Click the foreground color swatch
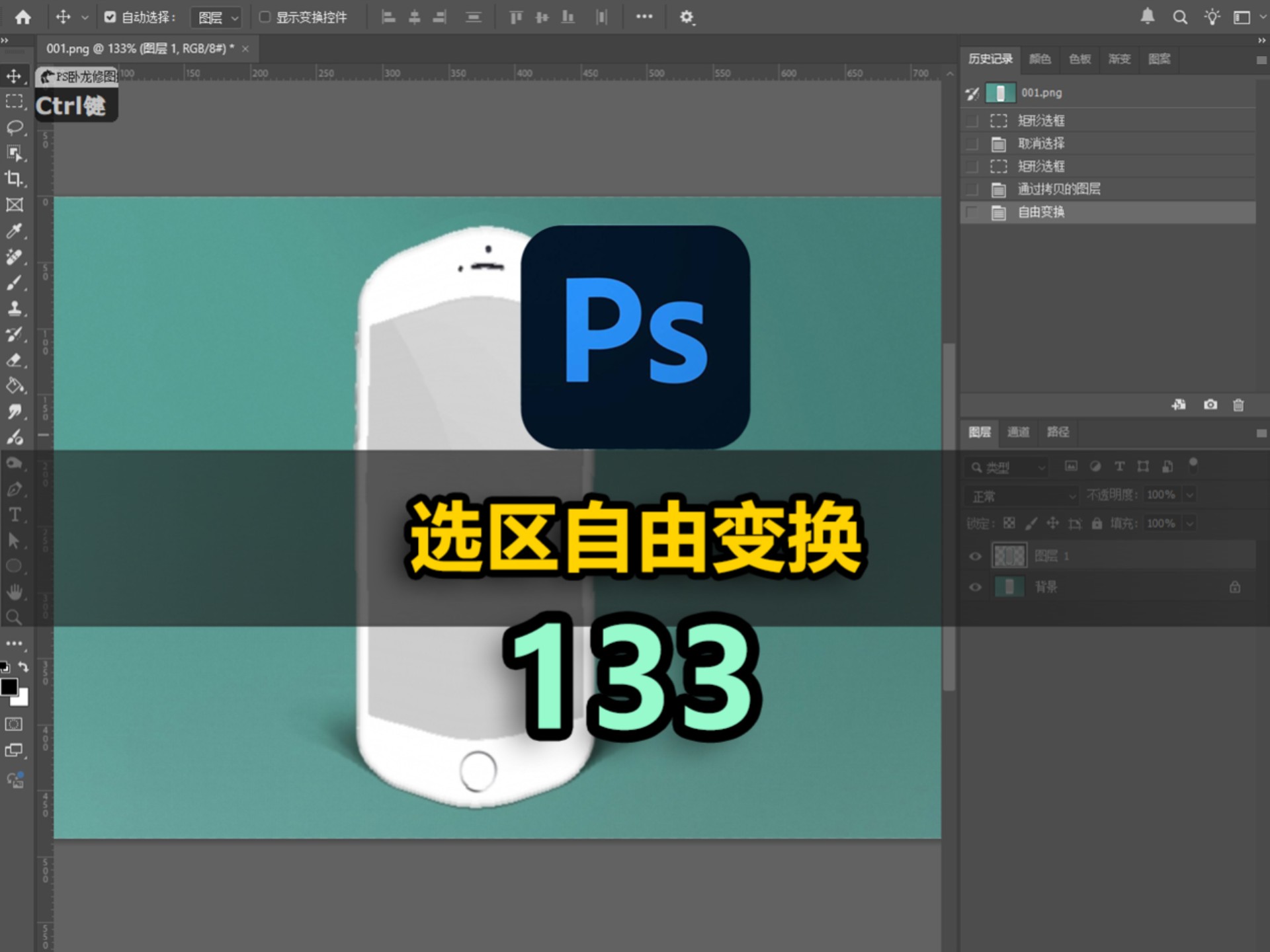Viewport: 1270px width, 952px height. tap(9, 688)
